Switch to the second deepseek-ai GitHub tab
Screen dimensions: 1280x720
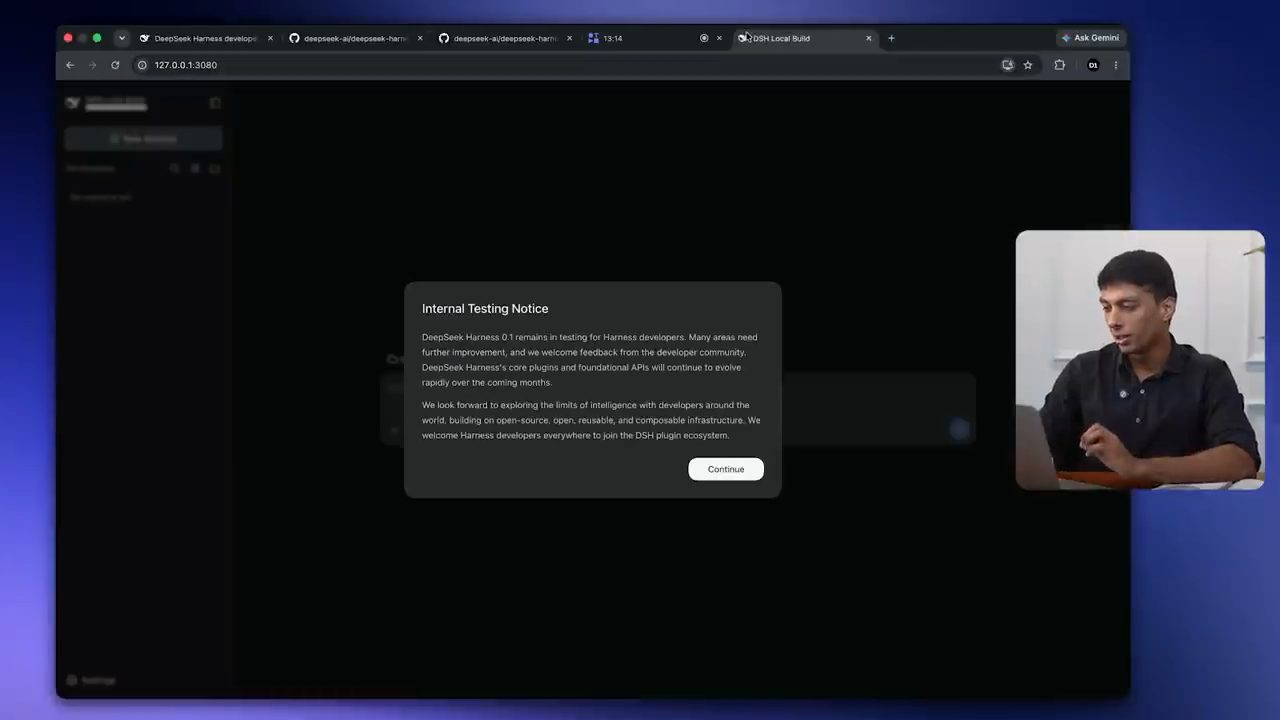[505, 38]
